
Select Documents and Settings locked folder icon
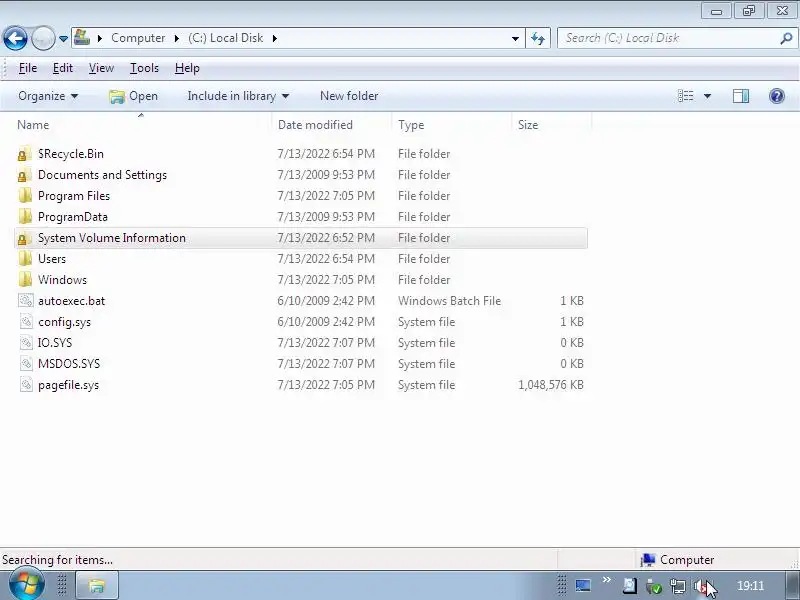pyautogui.click(x=24, y=175)
